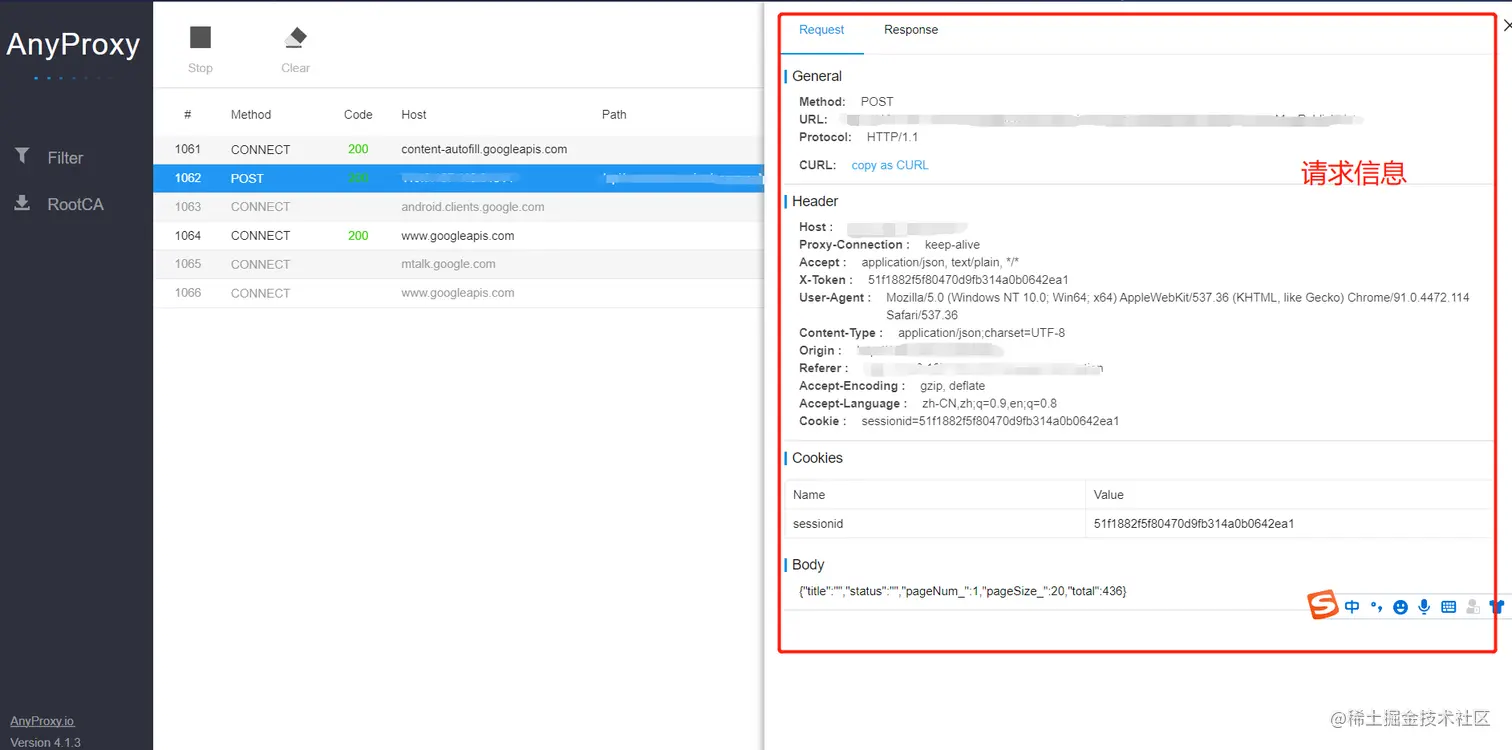Screen dimensions: 1512x750
Task: Click the Cookies section heading
Action: [x=817, y=458]
